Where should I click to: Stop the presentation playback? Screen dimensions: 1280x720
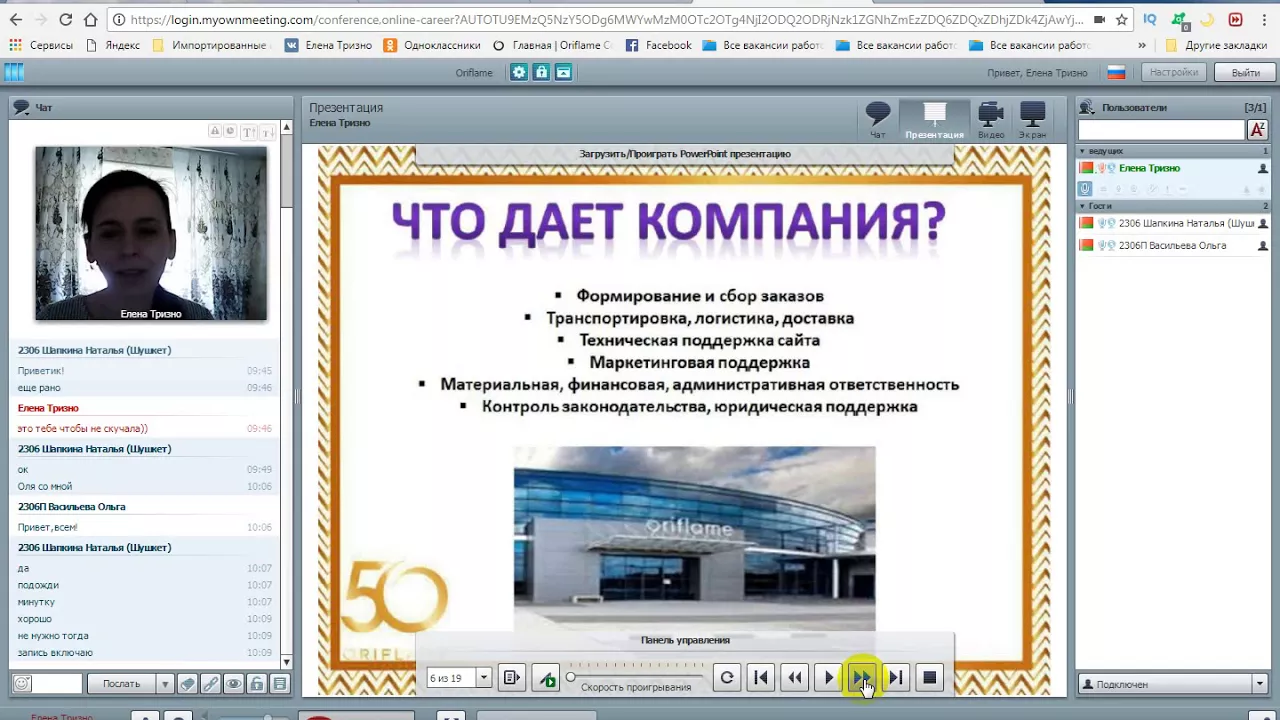coord(930,678)
